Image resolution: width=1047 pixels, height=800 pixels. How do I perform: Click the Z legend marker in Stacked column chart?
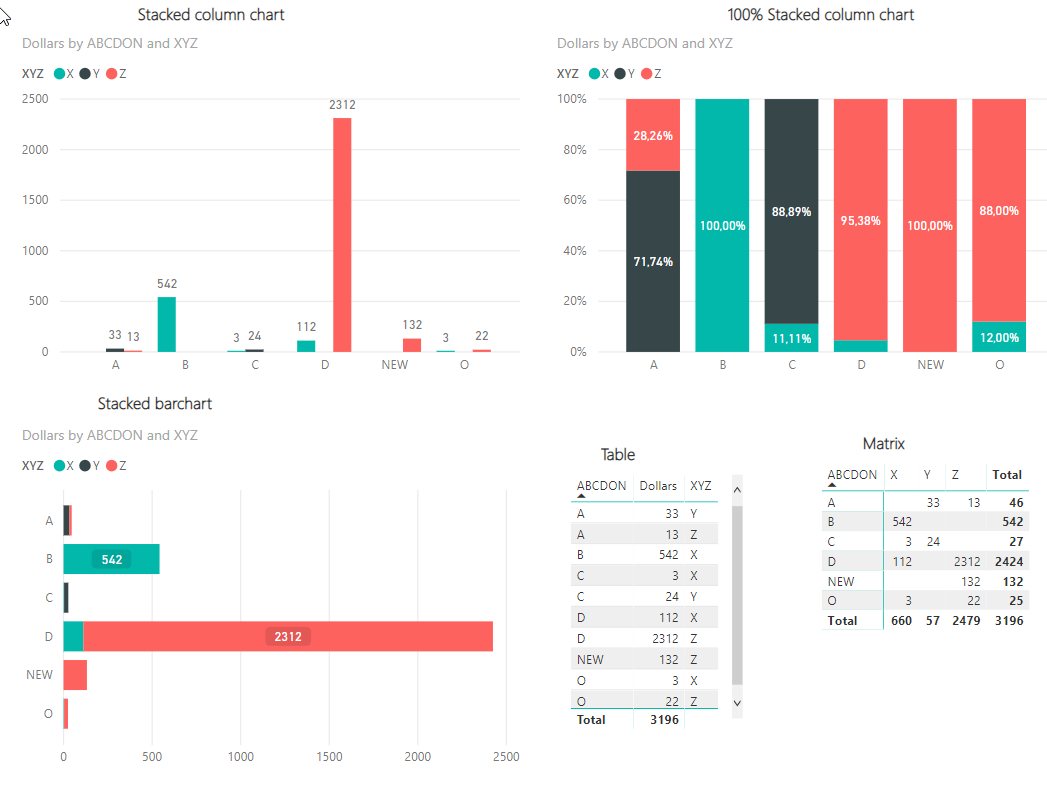(112, 73)
